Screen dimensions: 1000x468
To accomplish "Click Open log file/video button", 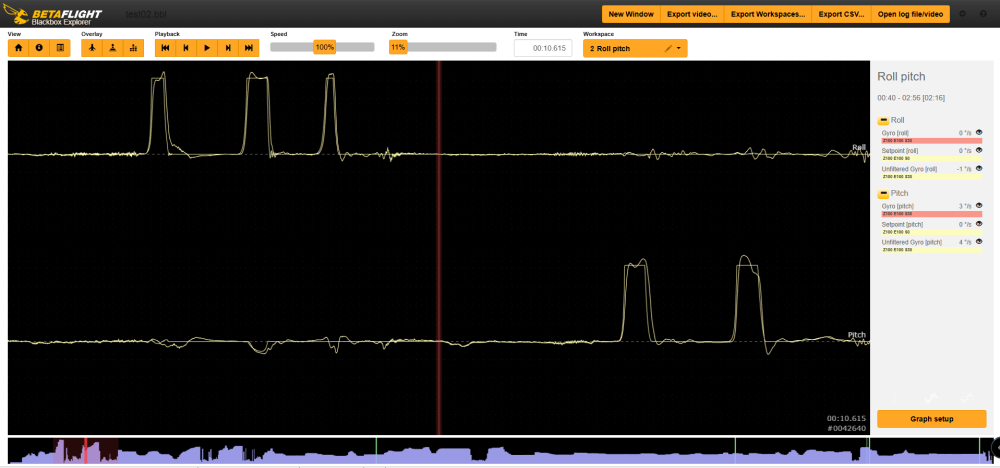I will (x=910, y=14).
